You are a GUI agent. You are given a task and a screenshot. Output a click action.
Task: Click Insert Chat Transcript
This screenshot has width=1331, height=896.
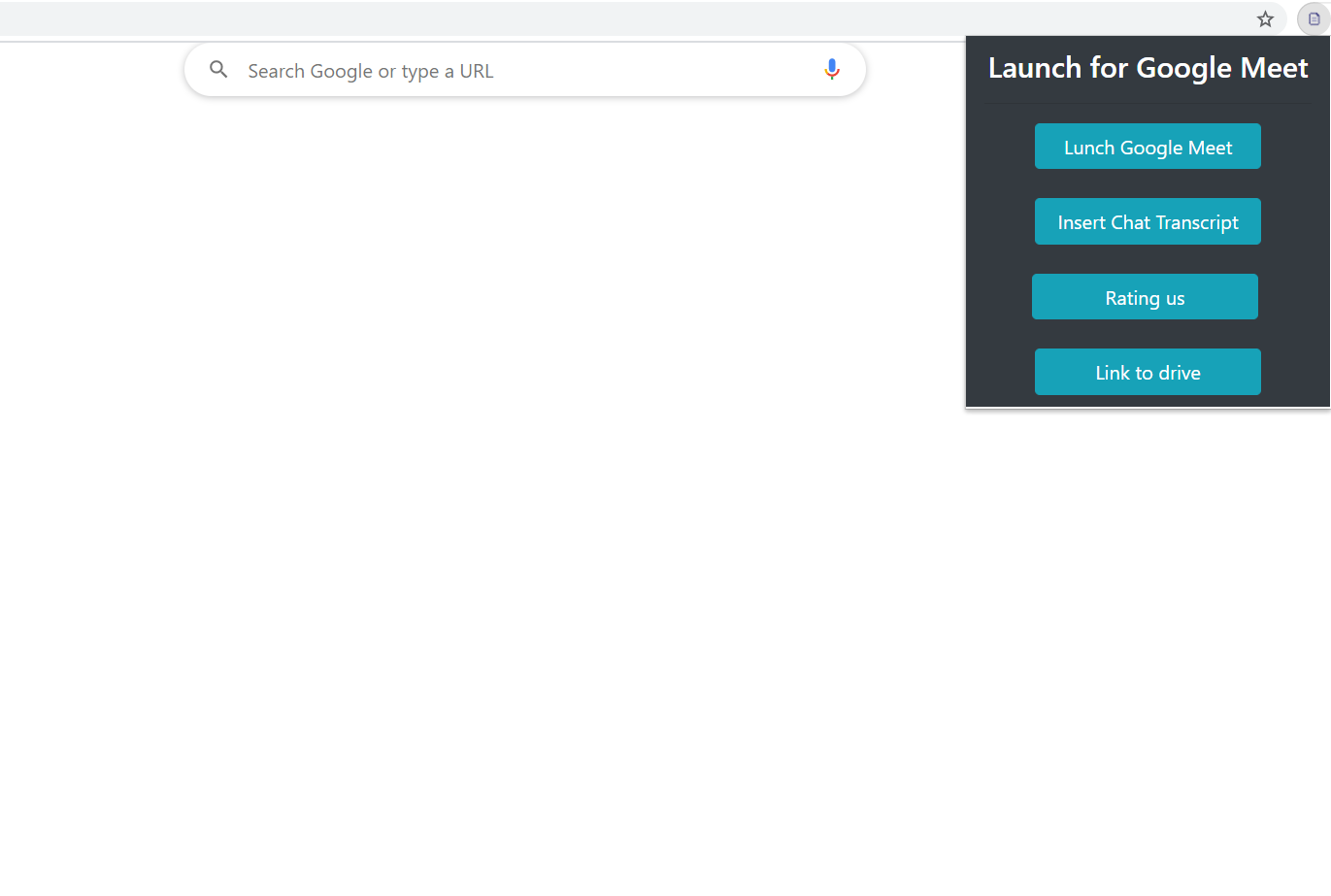1148,221
